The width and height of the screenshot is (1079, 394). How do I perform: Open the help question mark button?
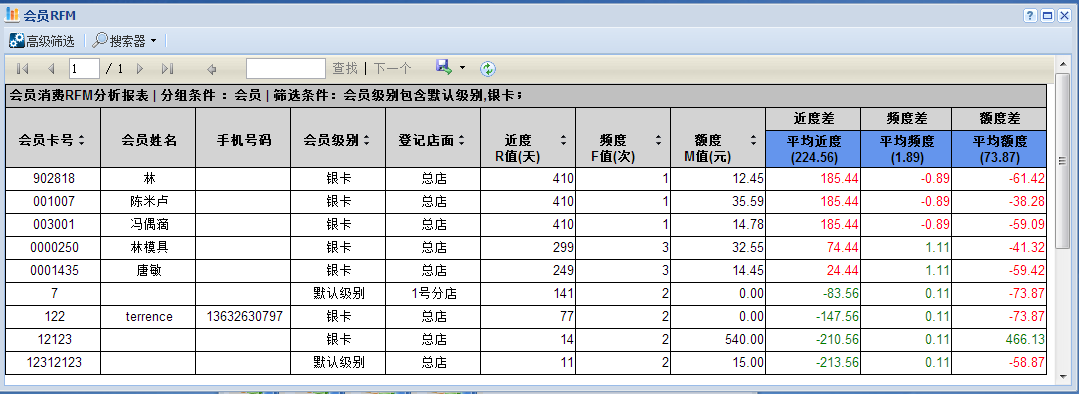(x=1030, y=16)
